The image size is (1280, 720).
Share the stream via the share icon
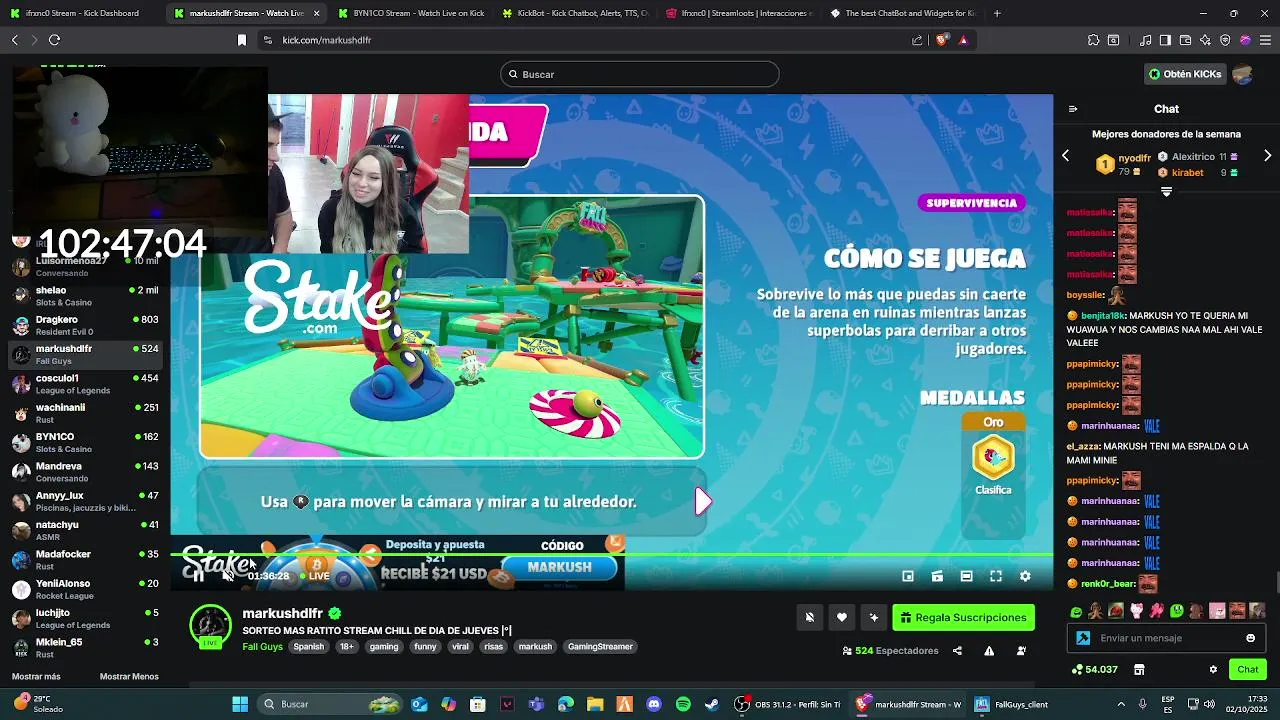pos(957,651)
